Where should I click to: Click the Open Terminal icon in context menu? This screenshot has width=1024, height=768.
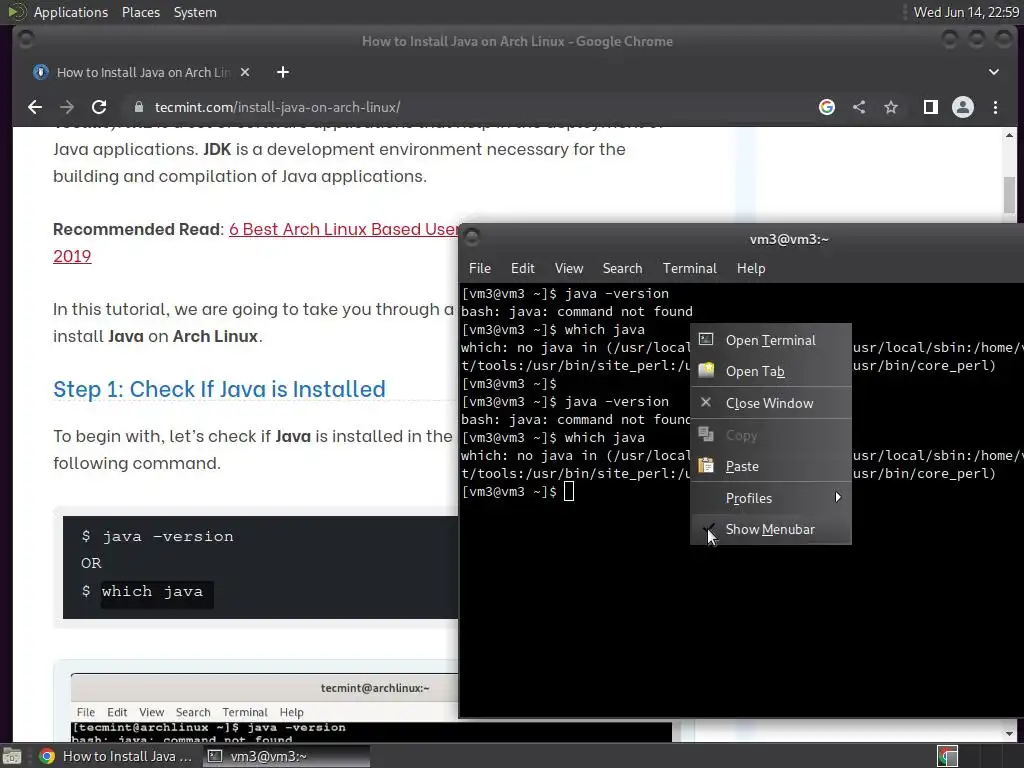(706, 339)
